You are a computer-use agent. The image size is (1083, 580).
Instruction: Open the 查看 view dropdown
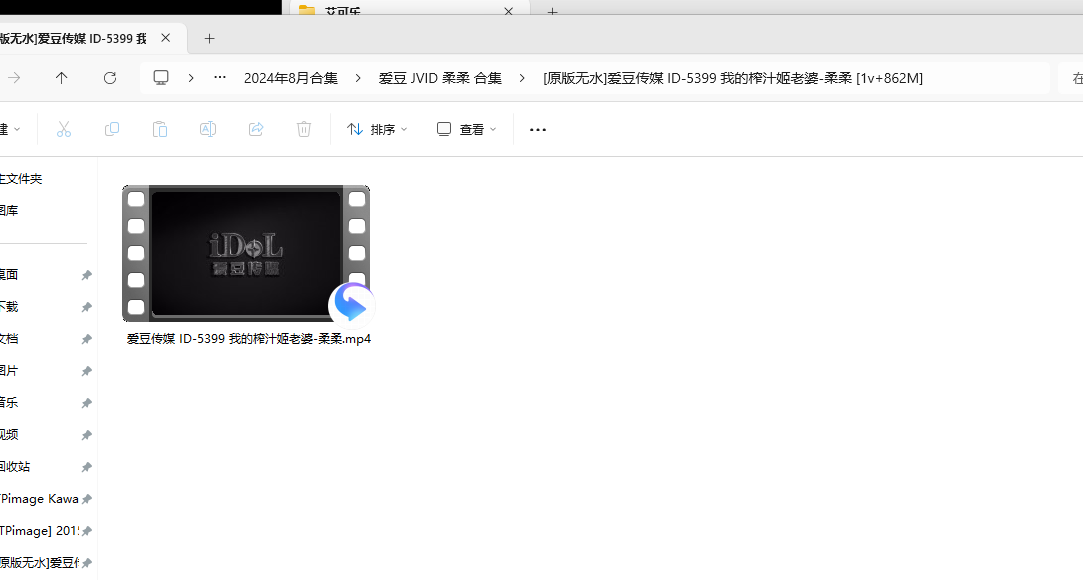coord(467,129)
